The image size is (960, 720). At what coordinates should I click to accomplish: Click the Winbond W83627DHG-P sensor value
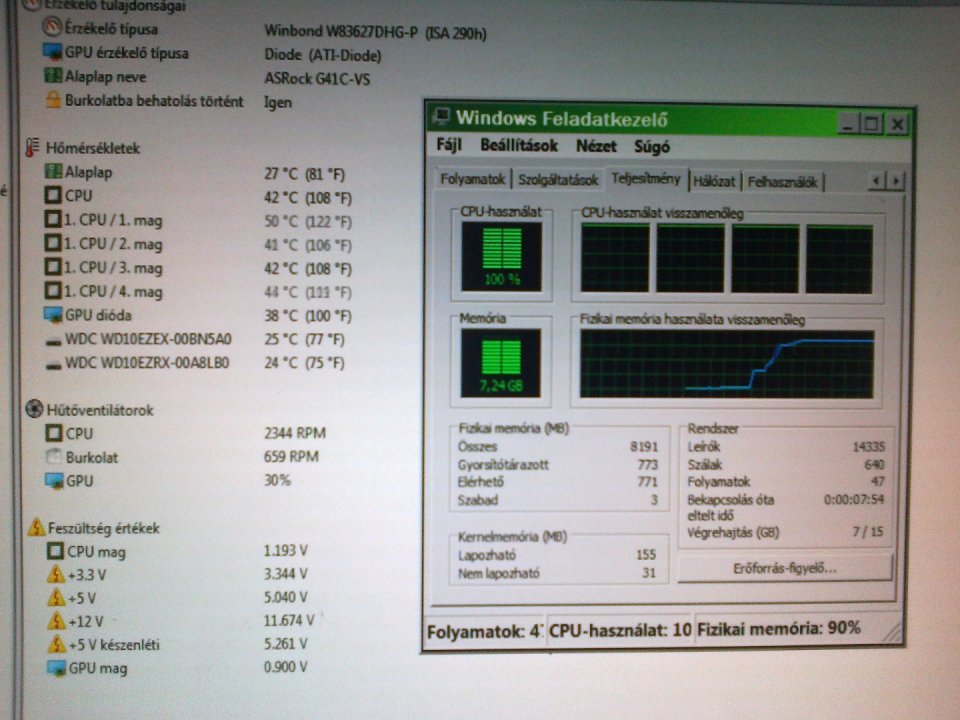(375, 31)
